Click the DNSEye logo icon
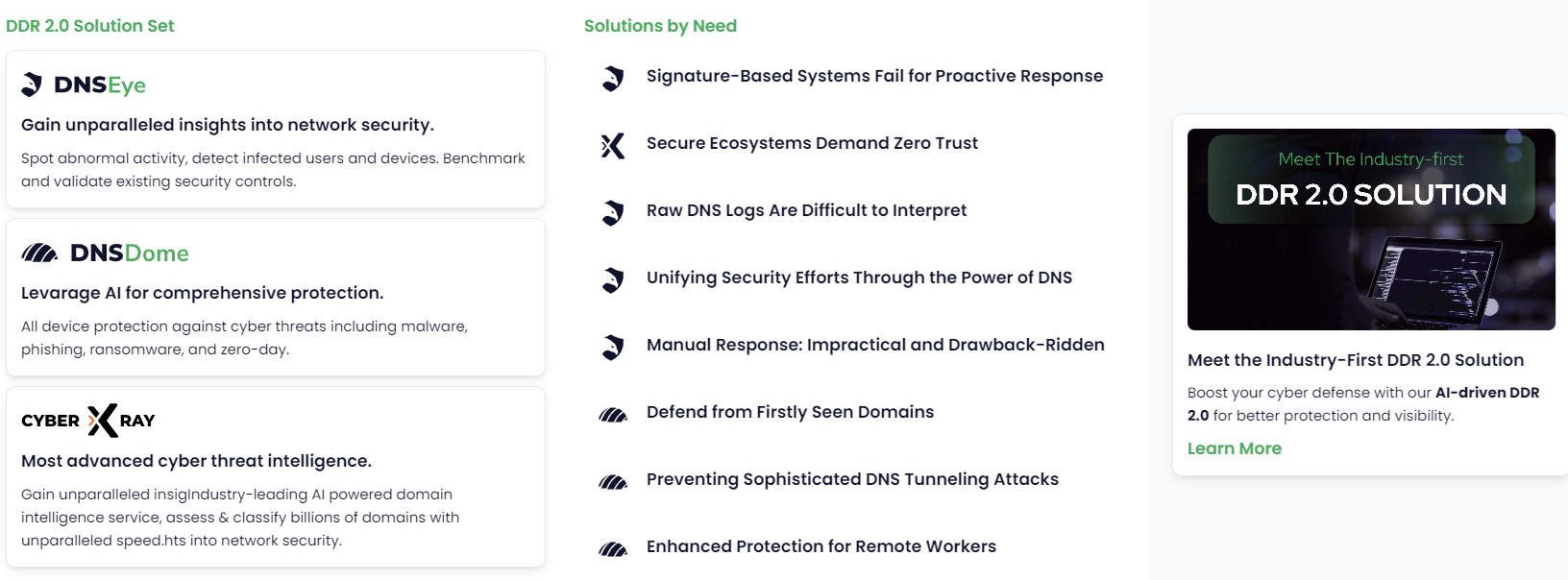Screen dimensions: 1568x580 (x=32, y=85)
